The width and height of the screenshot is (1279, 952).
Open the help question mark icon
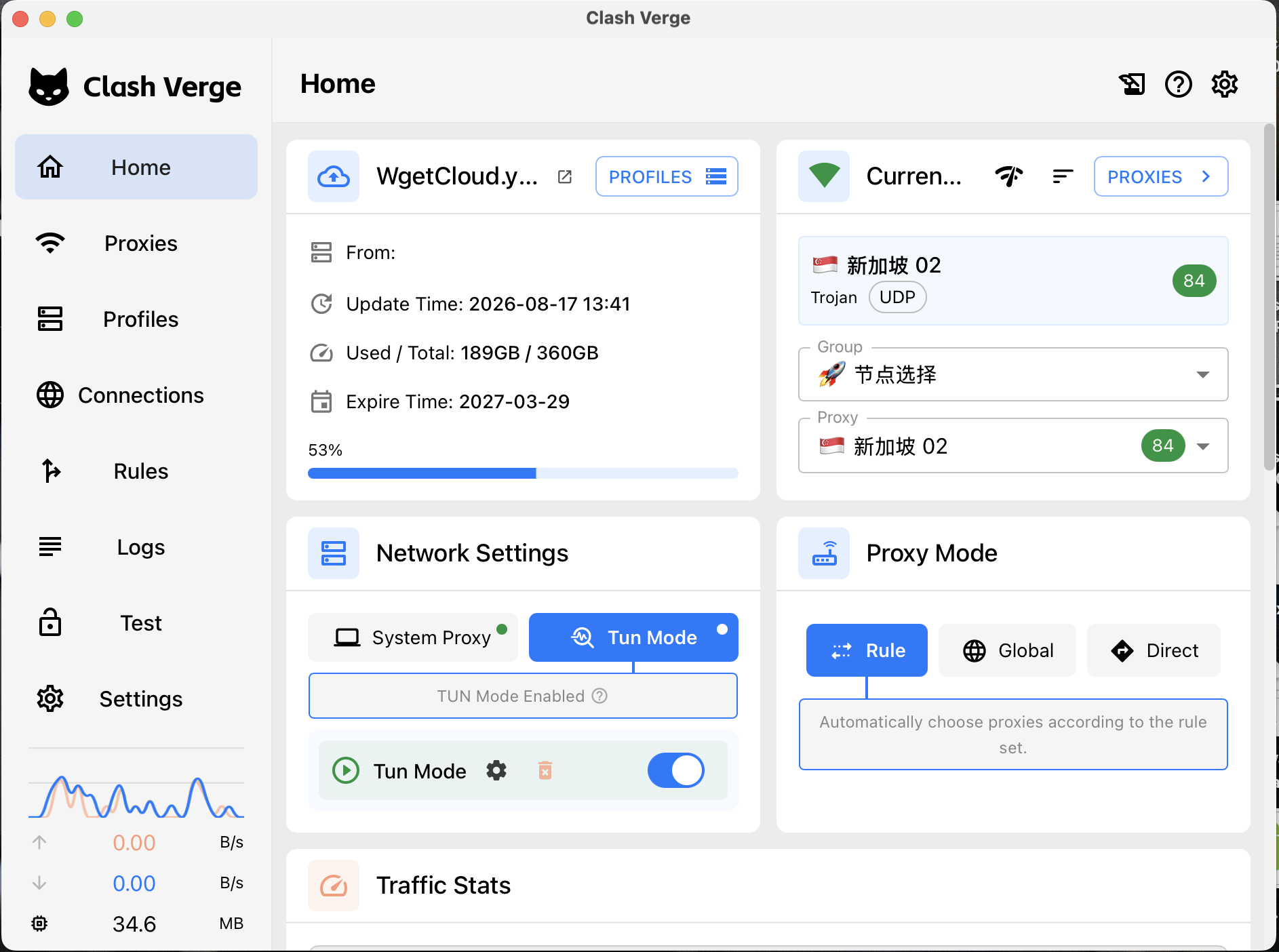click(x=1179, y=84)
